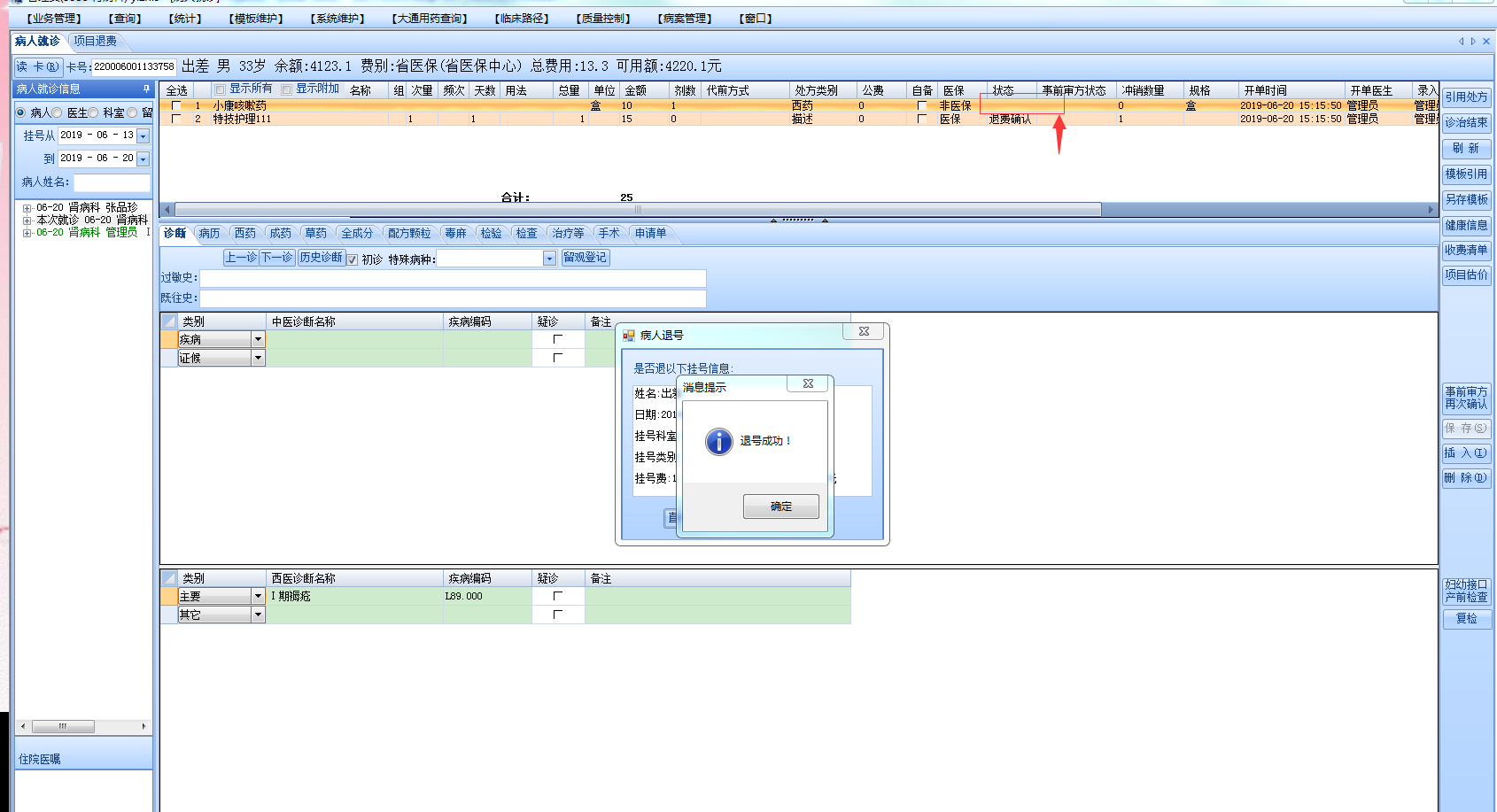Click right arrow of prescription grid scrollbar

1431,210
